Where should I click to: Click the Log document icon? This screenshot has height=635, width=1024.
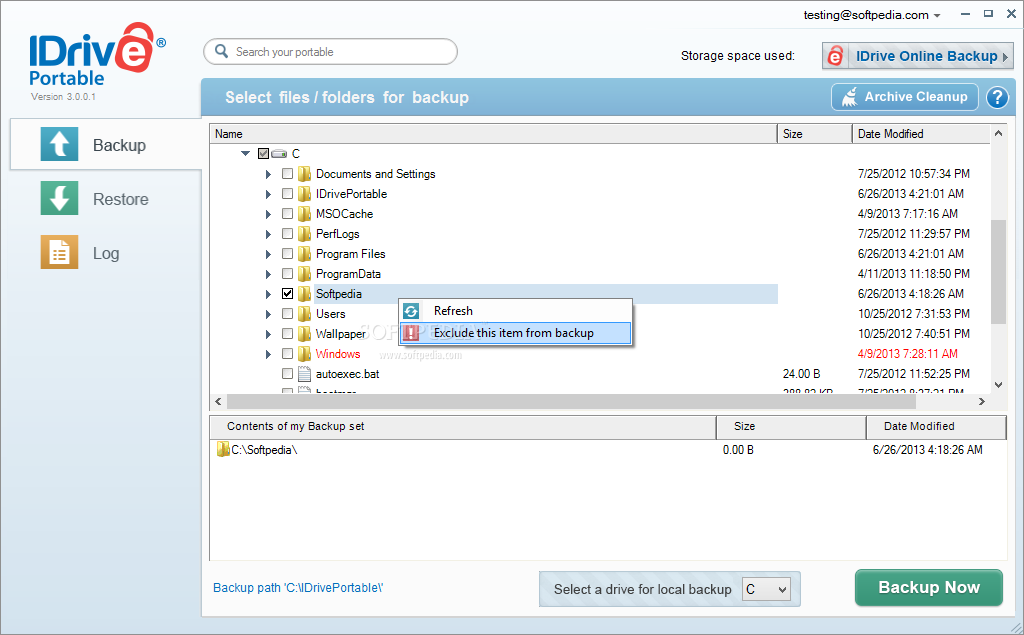tap(59, 252)
